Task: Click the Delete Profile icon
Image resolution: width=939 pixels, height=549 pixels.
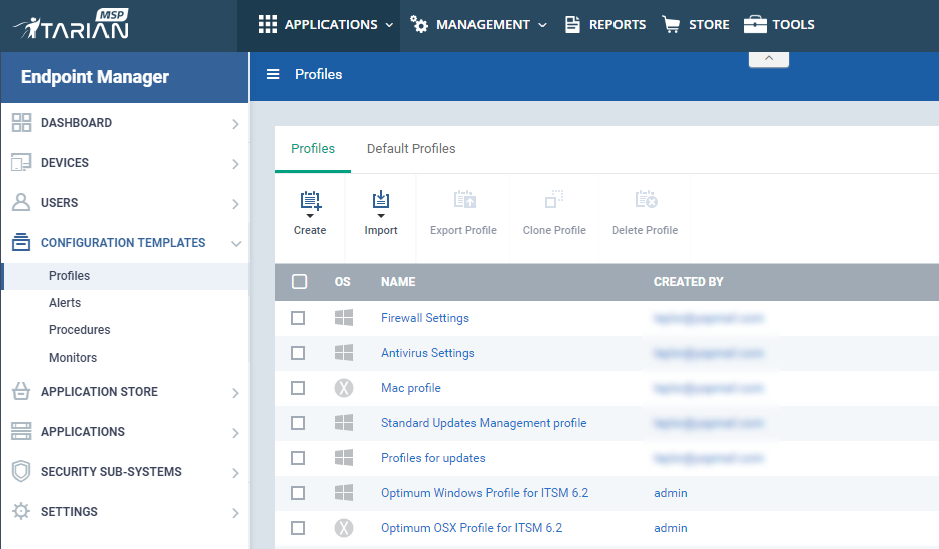Action: pyautogui.click(x=646, y=199)
